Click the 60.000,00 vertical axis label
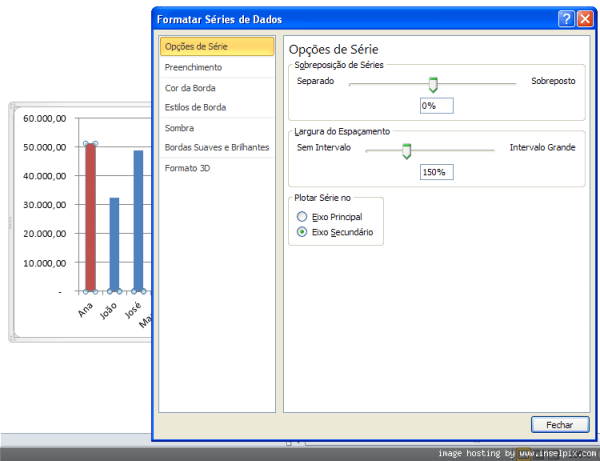 tap(44, 119)
